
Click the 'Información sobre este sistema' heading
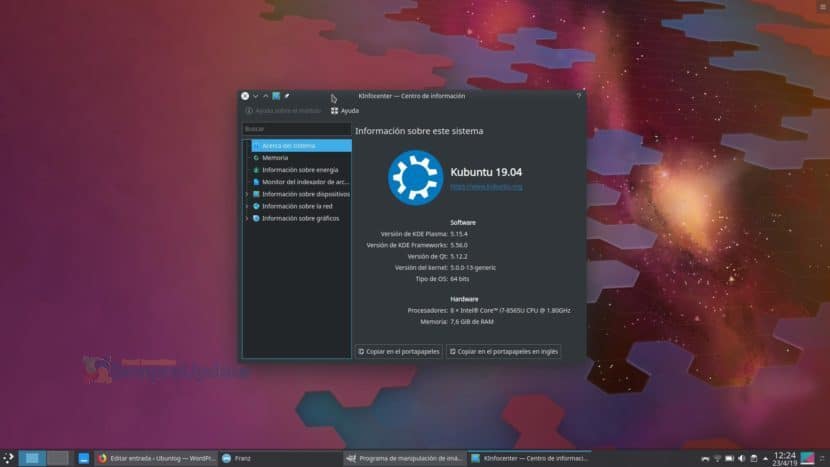click(x=419, y=131)
